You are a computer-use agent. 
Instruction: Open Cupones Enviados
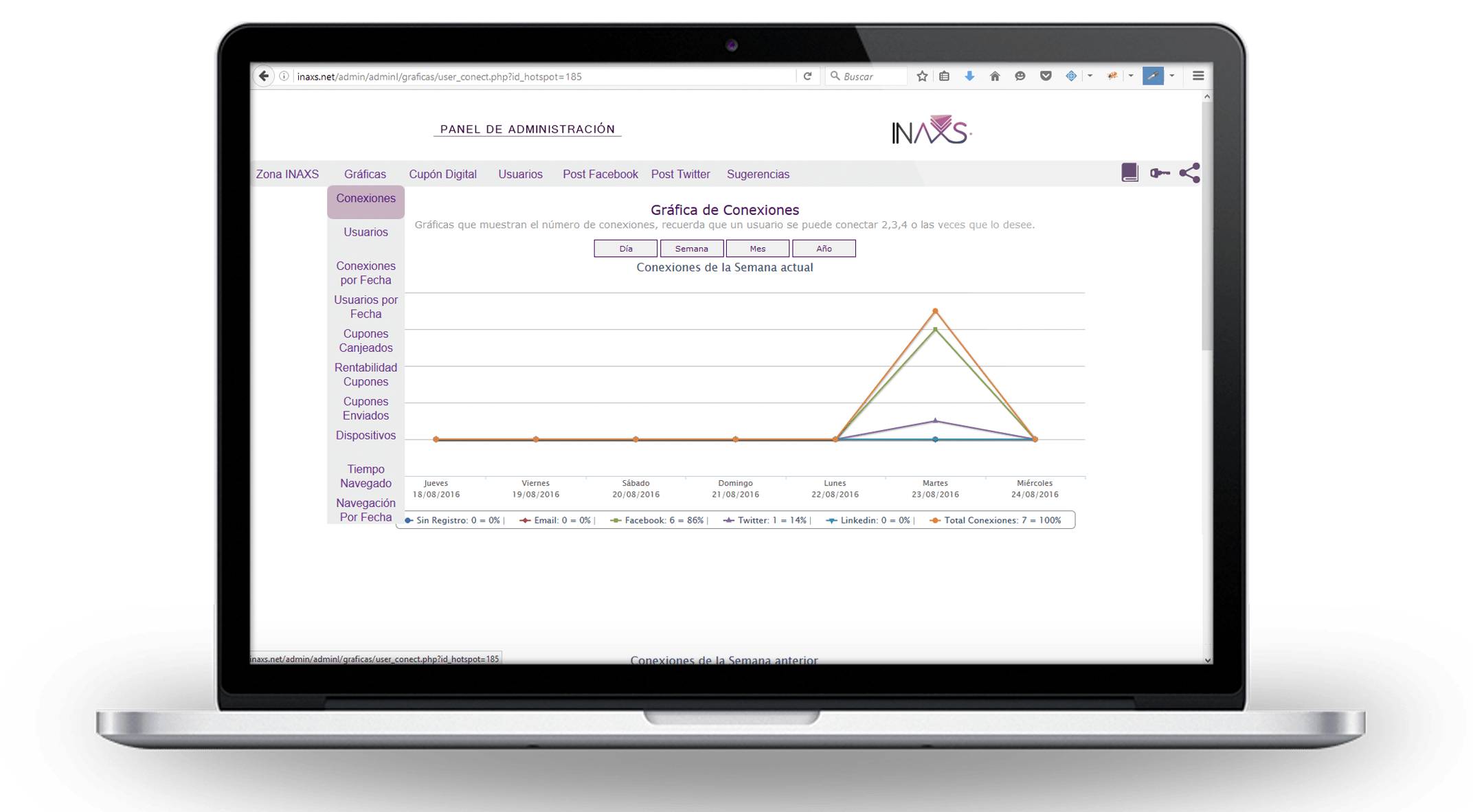[366, 409]
